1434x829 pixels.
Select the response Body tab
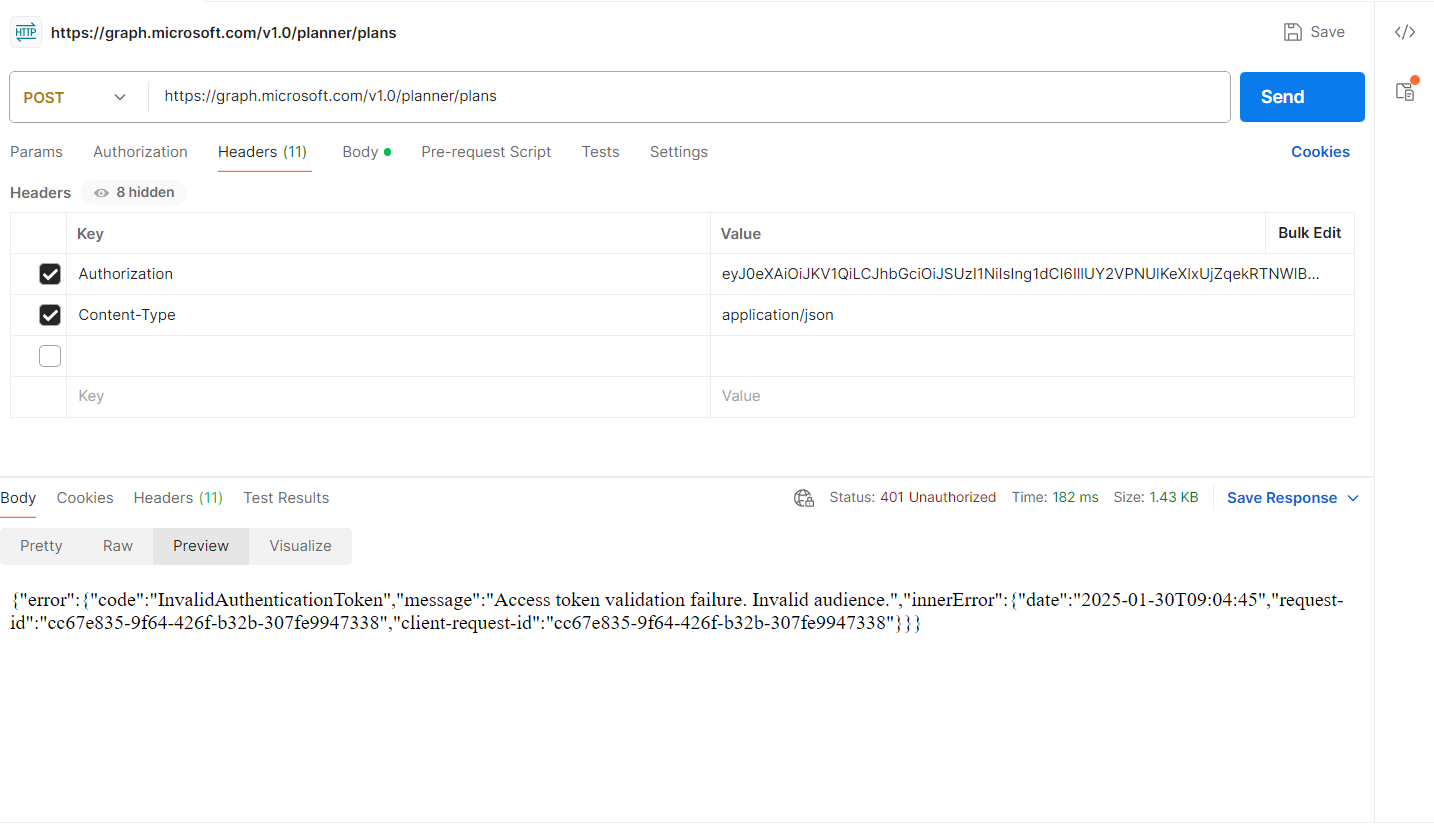tap(18, 498)
